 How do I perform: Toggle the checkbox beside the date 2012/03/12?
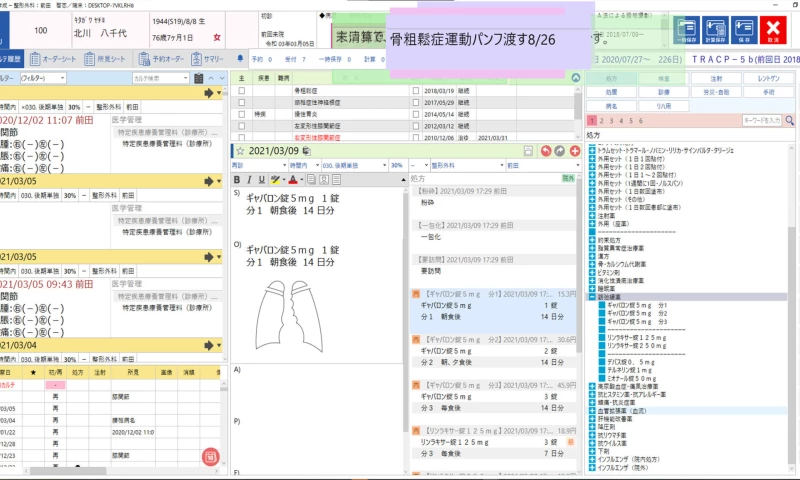tap(416, 125)
